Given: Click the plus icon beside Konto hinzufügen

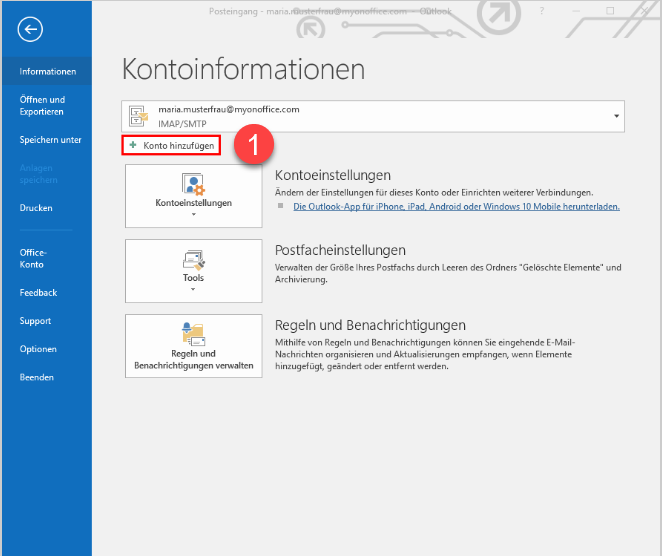Looking at the screenshot, I should click(x=133, y=146).
